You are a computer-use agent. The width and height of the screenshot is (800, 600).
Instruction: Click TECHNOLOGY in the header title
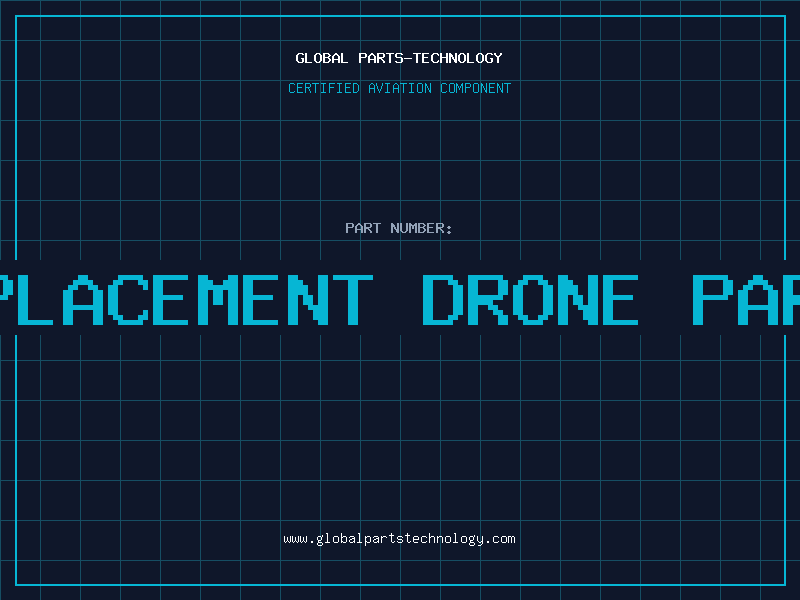coord(458,58)
